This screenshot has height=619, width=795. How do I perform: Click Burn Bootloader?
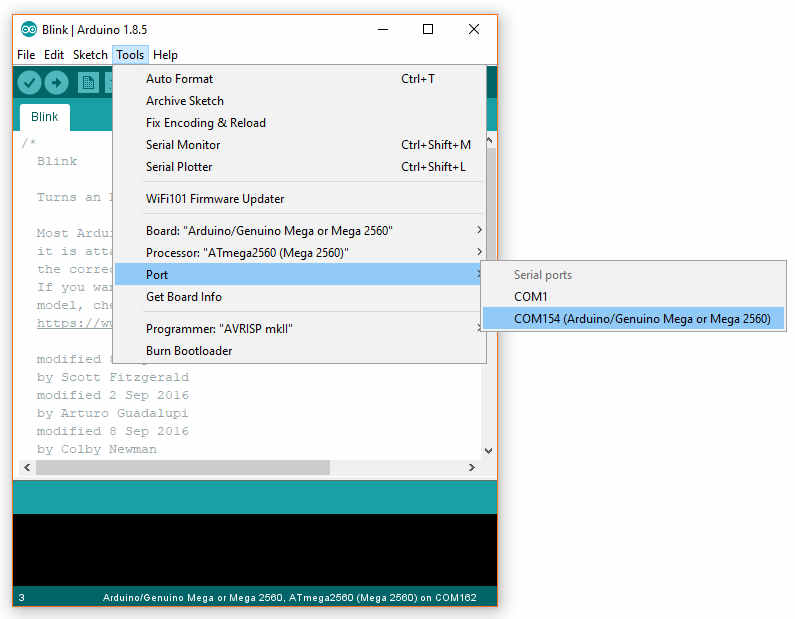189,351
